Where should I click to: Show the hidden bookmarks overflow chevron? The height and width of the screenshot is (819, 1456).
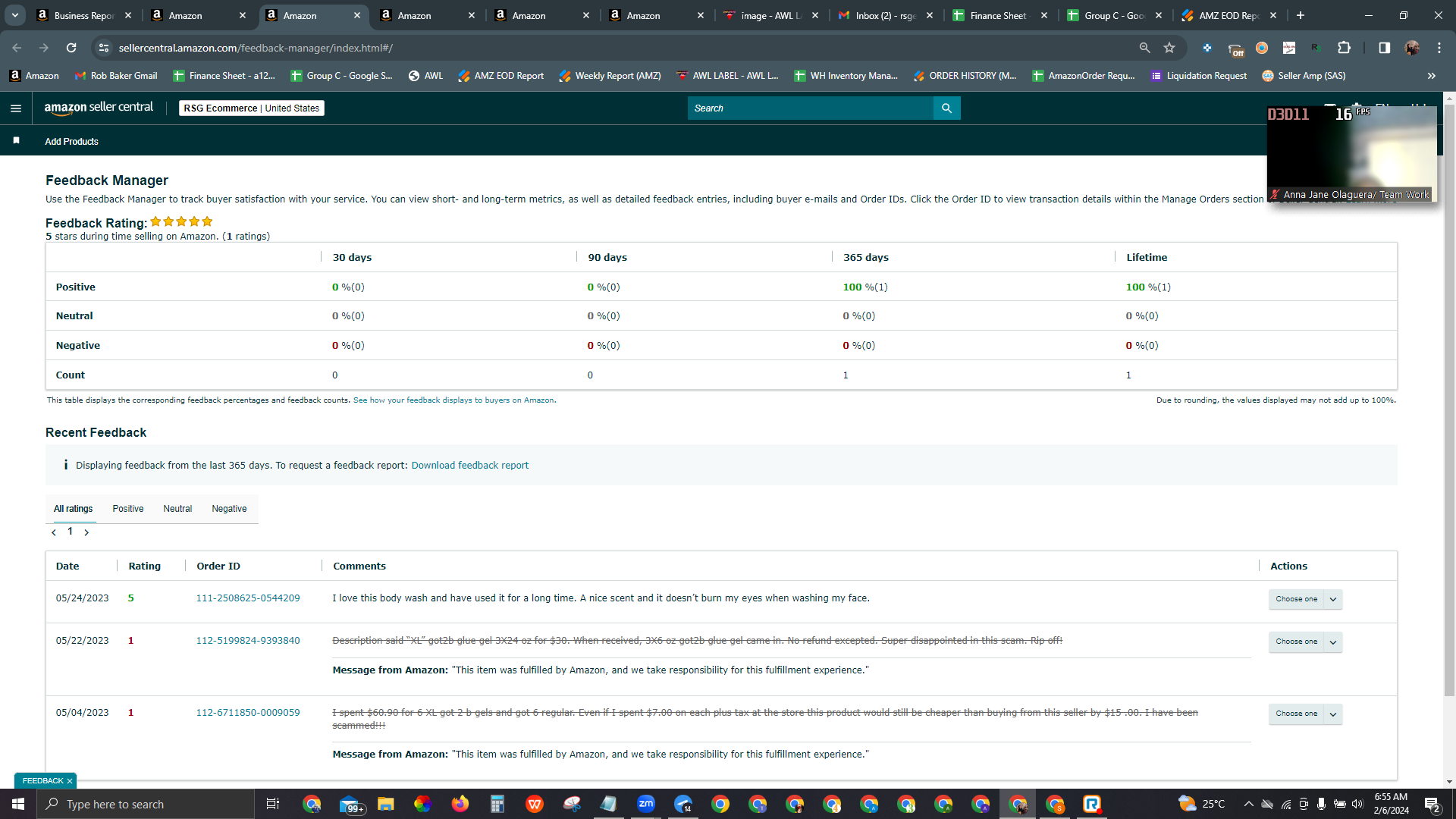pos(1432,76)
